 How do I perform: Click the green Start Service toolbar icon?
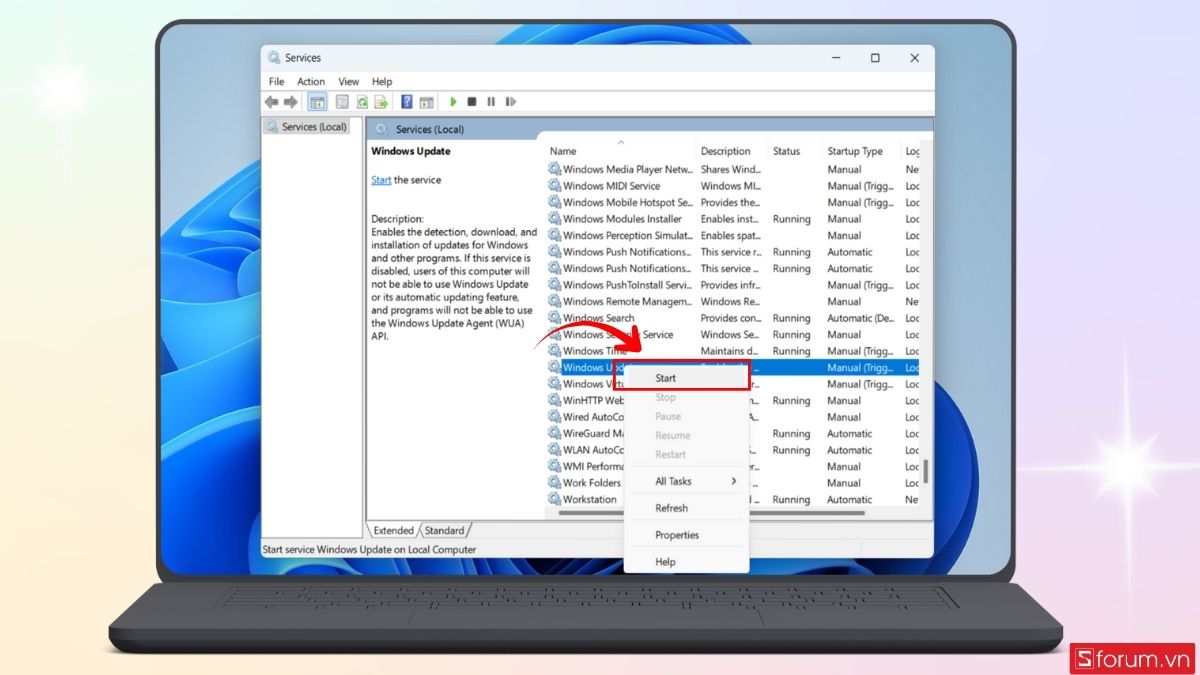tap(453, 102)
